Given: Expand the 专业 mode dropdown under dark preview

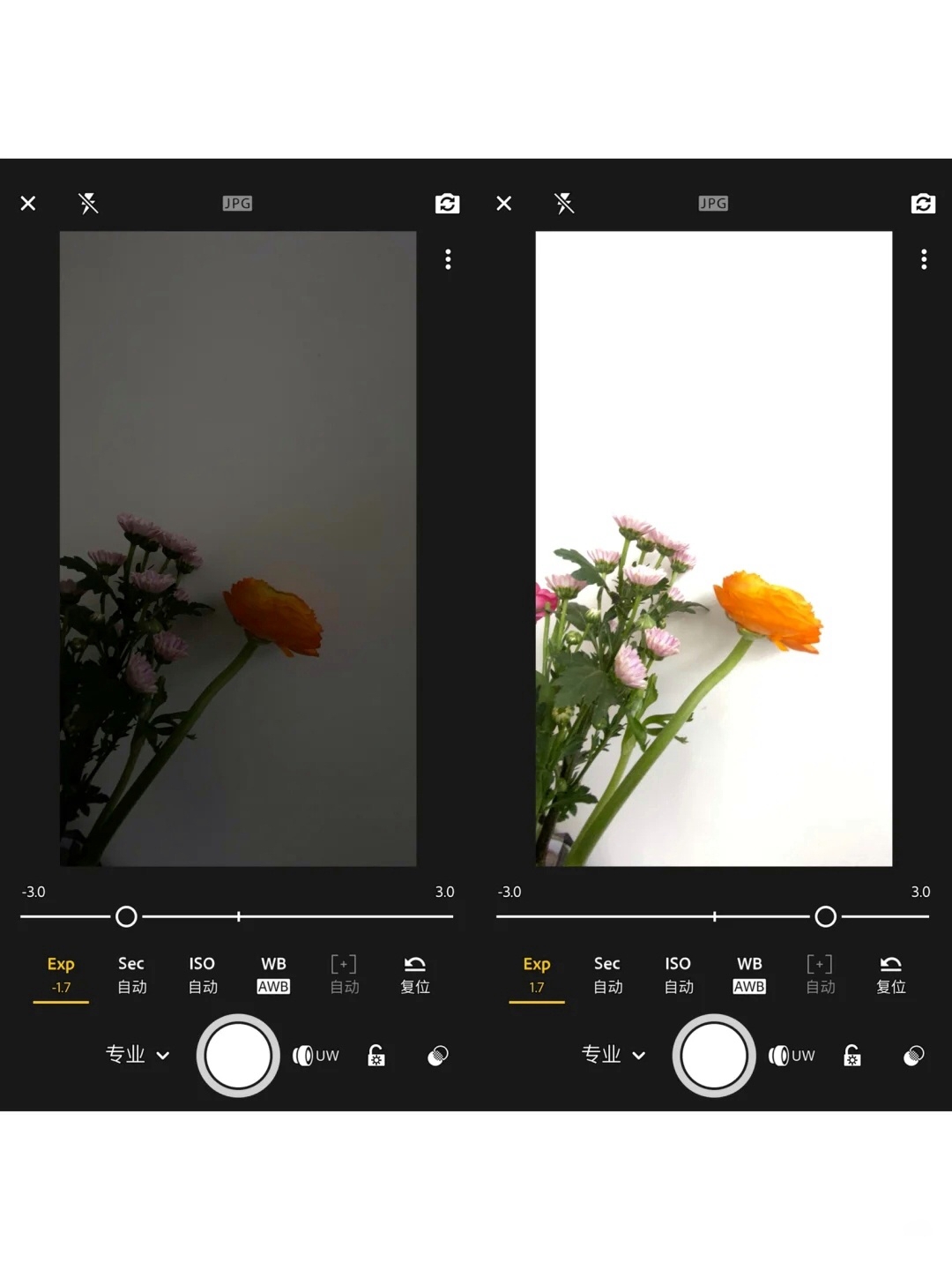Looking at the screenshot, I should tap(137, 1055).
